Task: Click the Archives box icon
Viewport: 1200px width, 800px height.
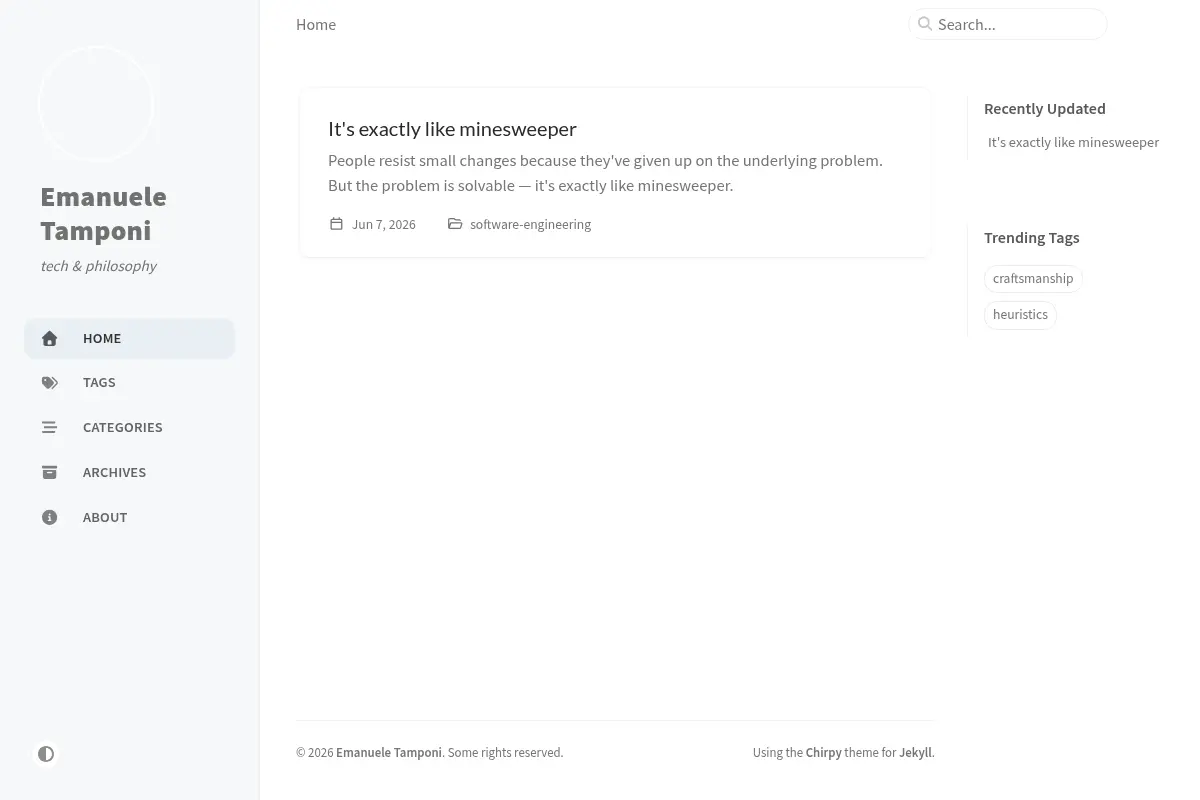Action: pyautogui.click(x=49, y=472)
